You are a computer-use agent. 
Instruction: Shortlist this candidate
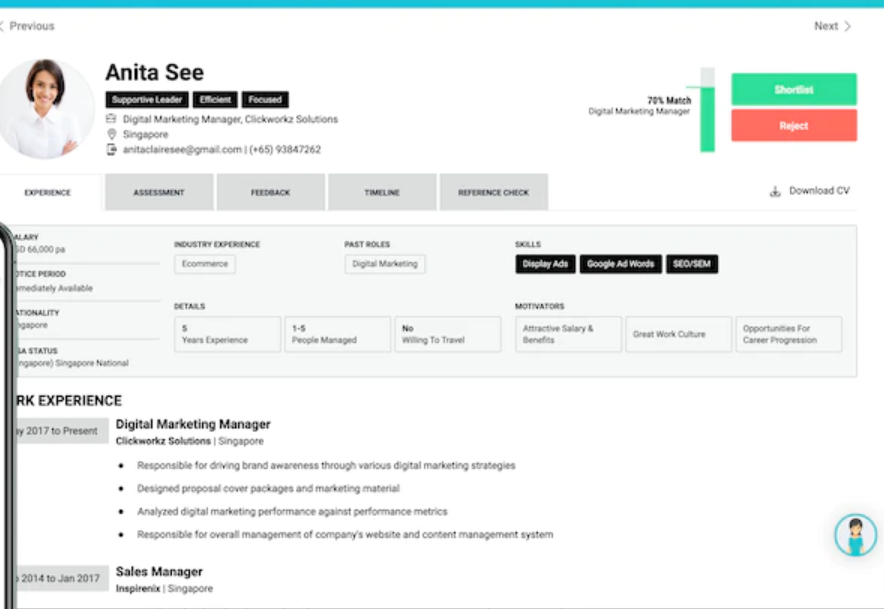(x=794, y=89)
